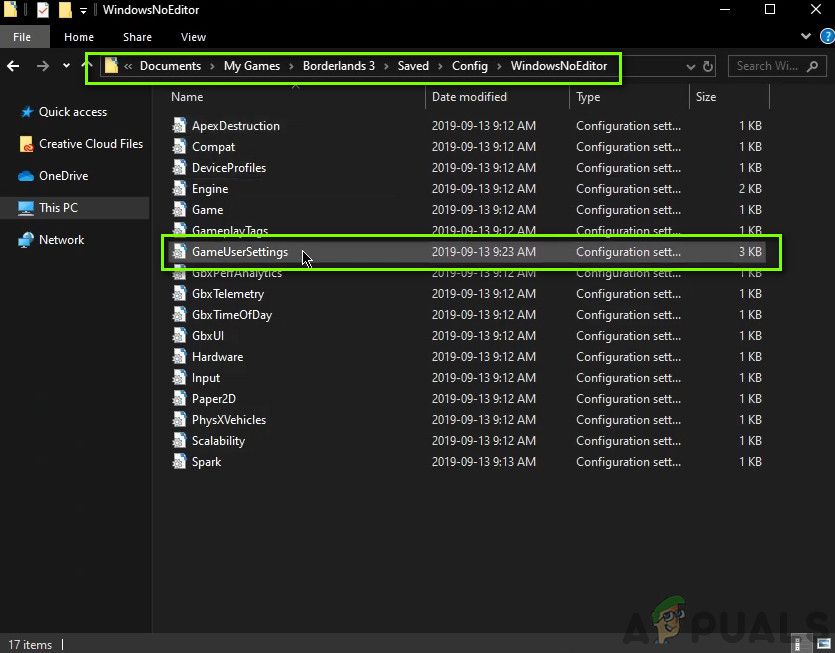Open the Quick Access Toolbar customize dropdown

pos(84,10)
